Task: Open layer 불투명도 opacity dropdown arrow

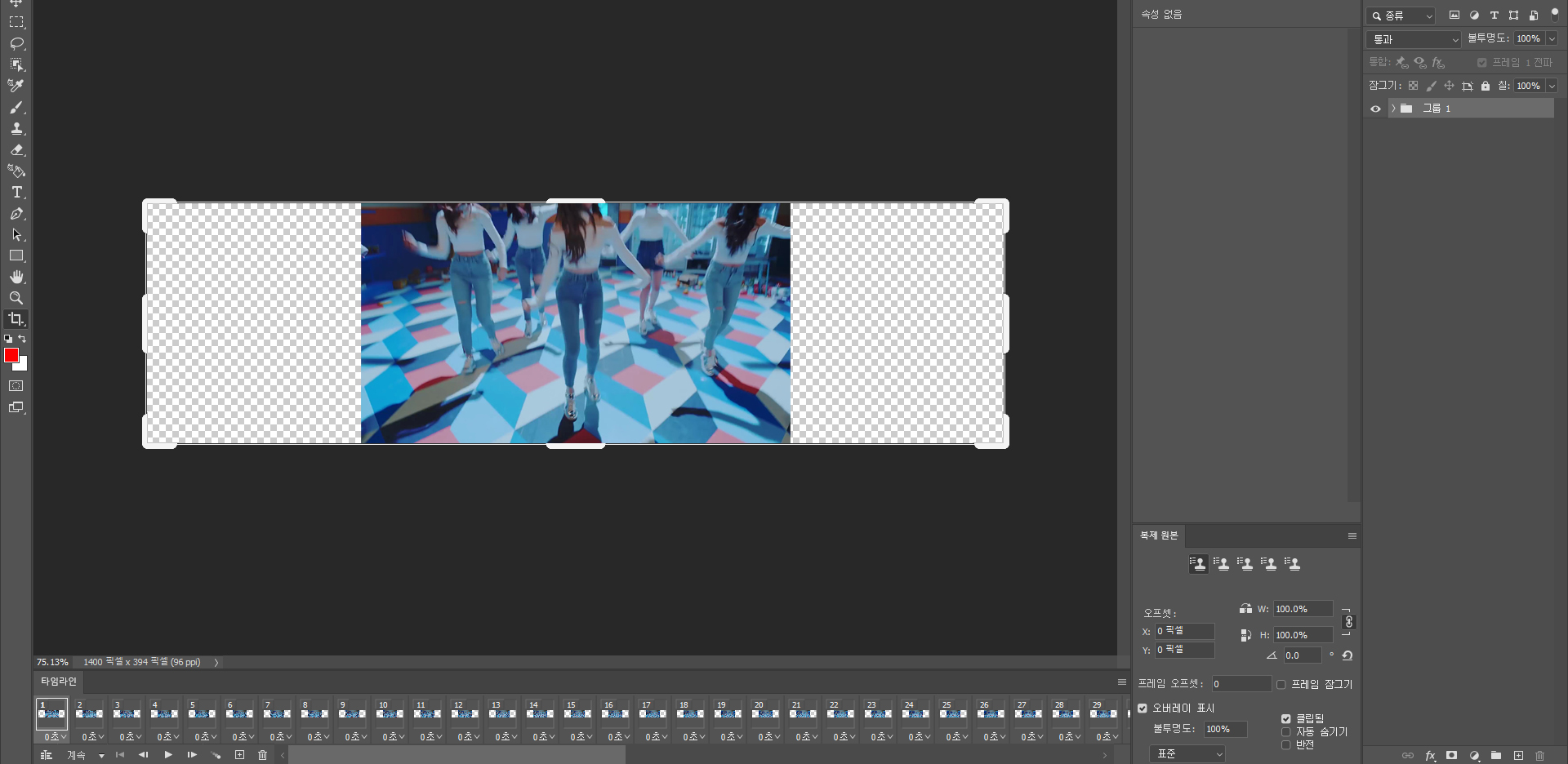Action: pyautogui.click(x=1552, y=38)
